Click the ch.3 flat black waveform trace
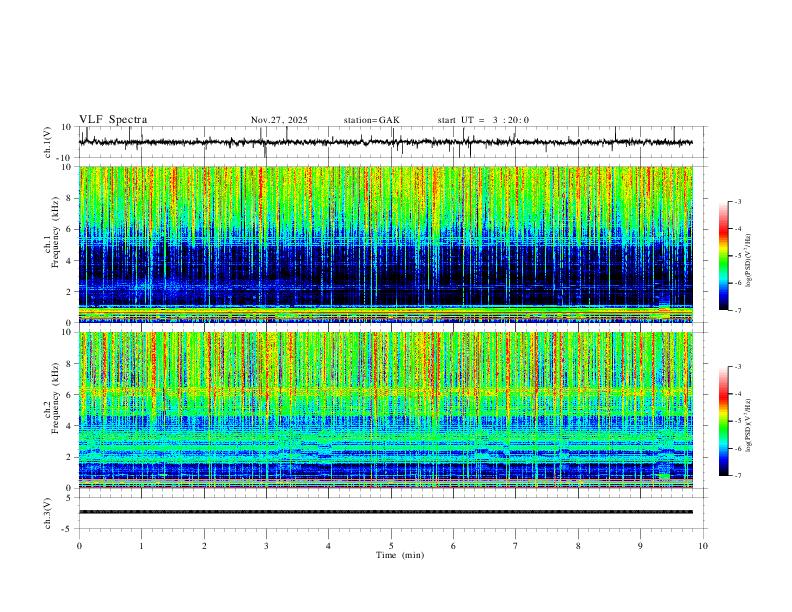The image size is (792, 612). (x=385, y=512)
